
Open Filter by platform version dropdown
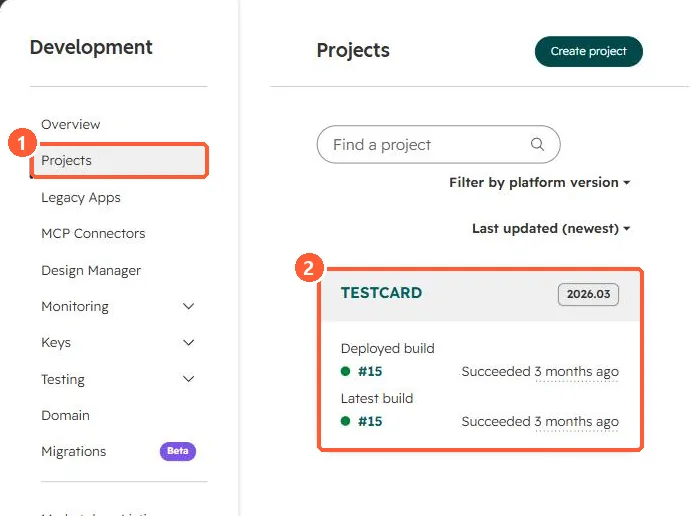coord(540,183)
